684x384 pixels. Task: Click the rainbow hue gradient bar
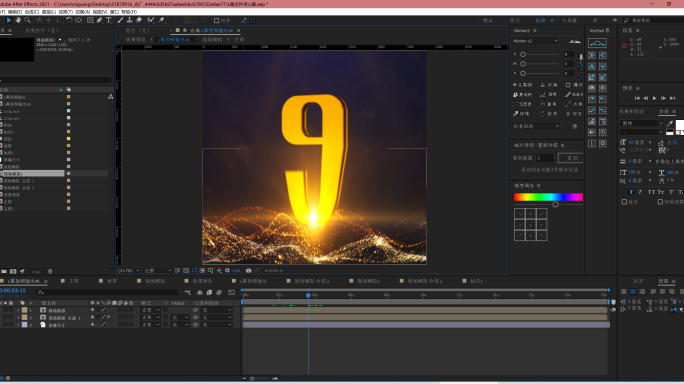(548, 197)
